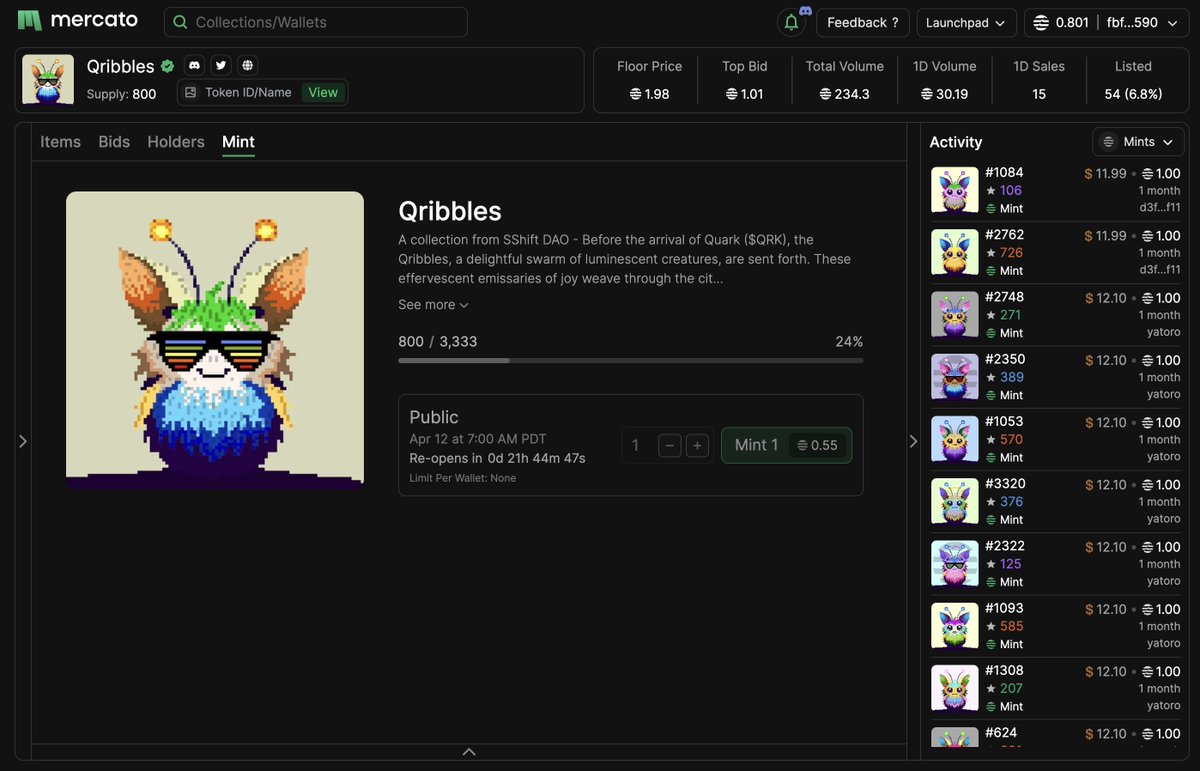Image resolution: width=1200 pixels, height=771 pixels.
Task: Click the Listed value 54 (6.8%)
Action: click(x=1133, y=94)
